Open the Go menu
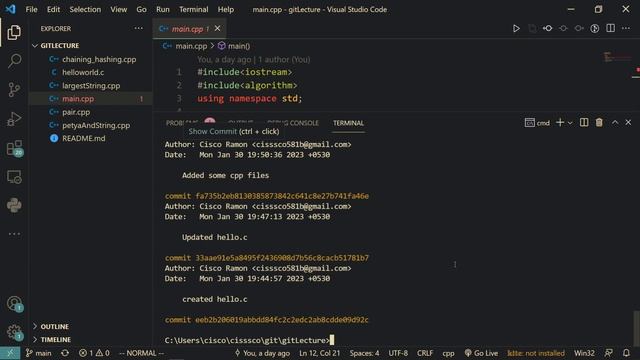Screen dimensions: 640x360 pyautogui.click(x=141, y=9)
